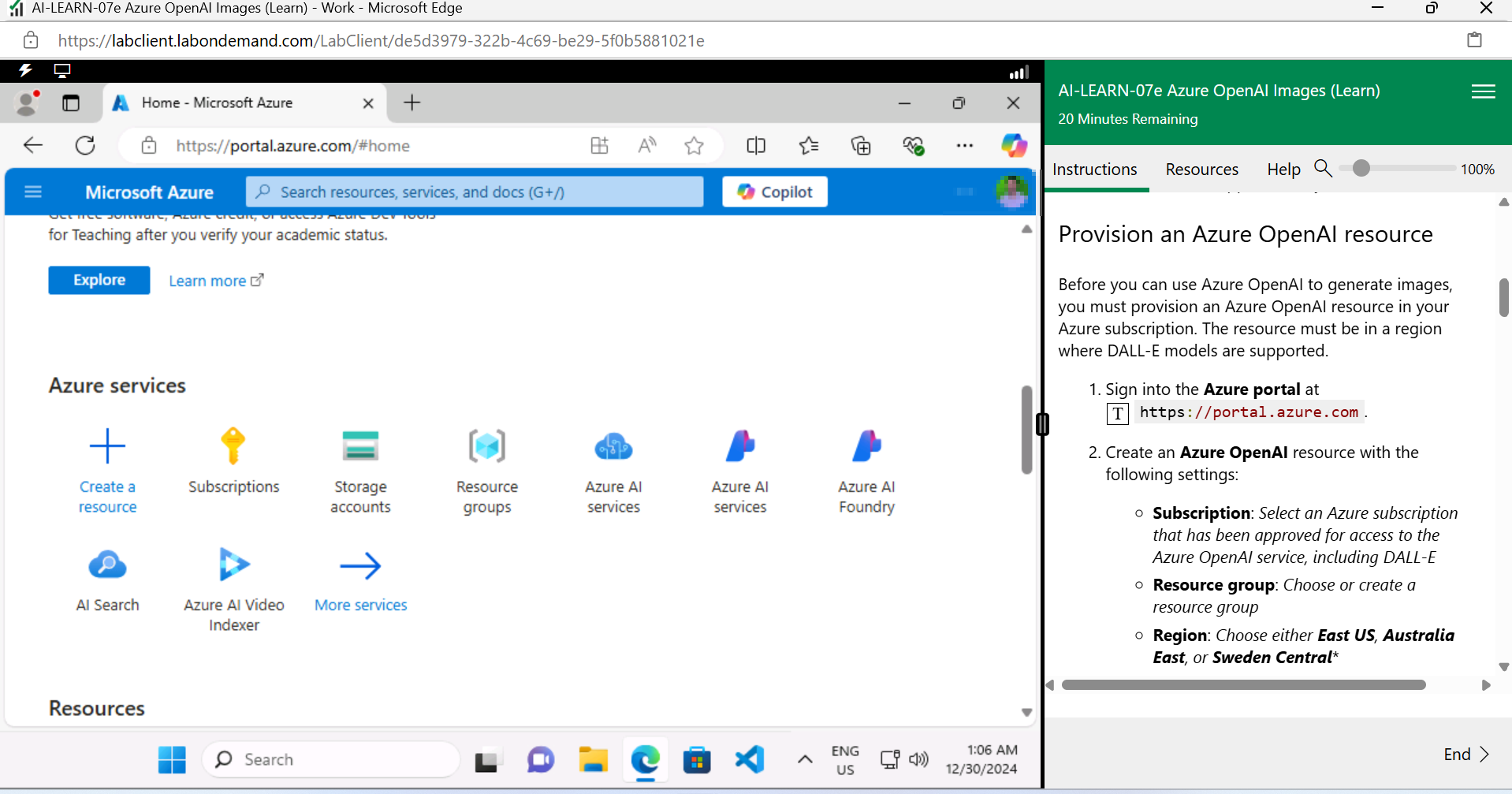1512x794 pixels.
Task: Open Edge Copilot sidebar icon
Action: [x=1014, y=145]
